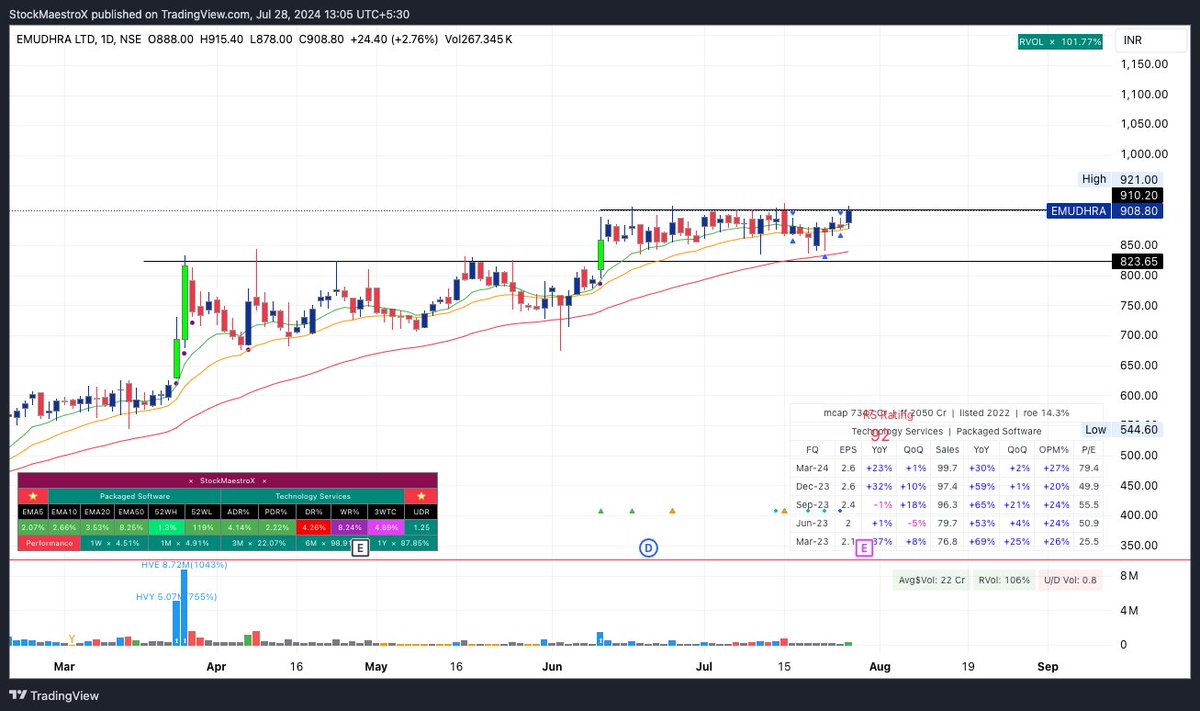Click the 1W × 4.51% performance cell
The image size is (1200, 711).
click(115, 543)
